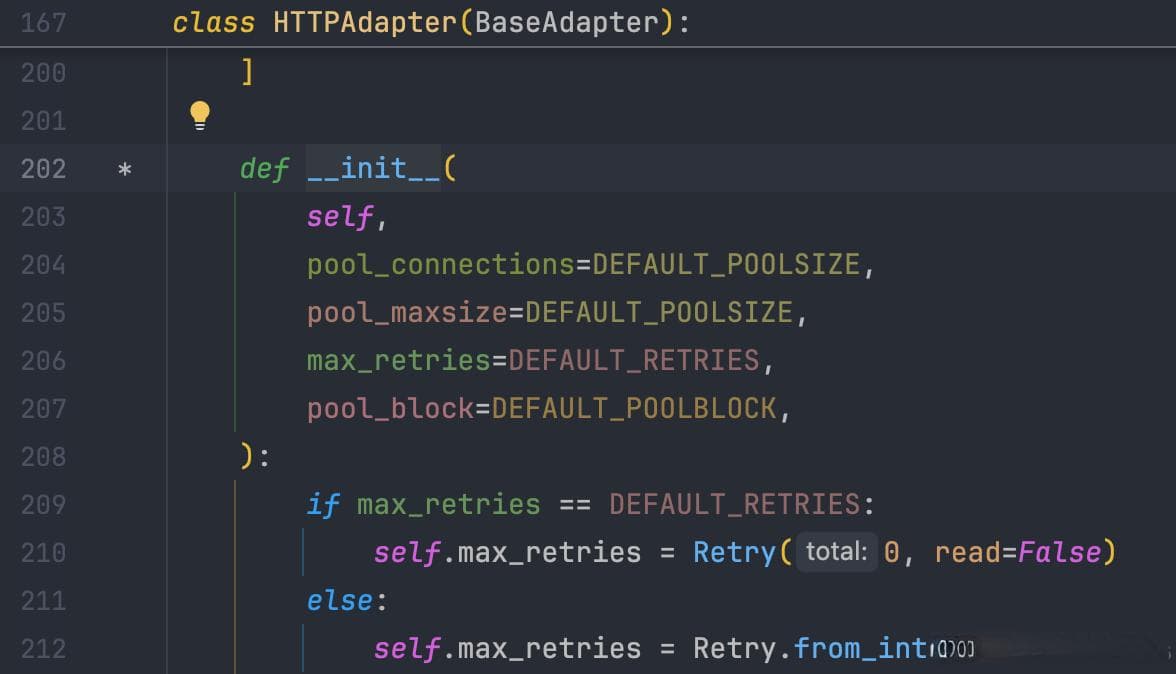Jump to the sticky HTTPAdapter class header line
This screenshot has height=674, width=1176.
click(x=588, y=22)
